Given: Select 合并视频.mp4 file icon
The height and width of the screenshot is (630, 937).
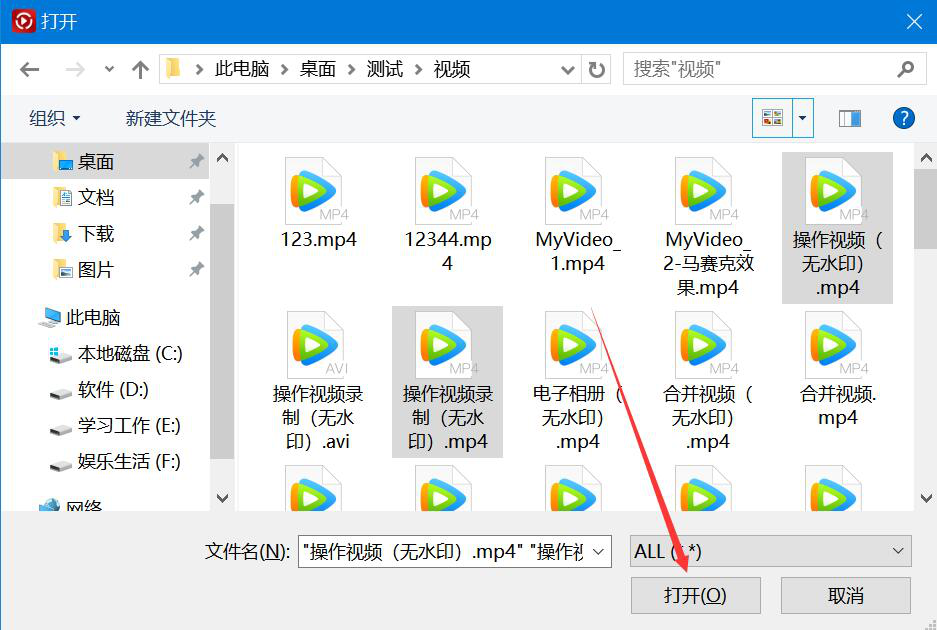Looking at the screenshot, I should click(835, 345).
